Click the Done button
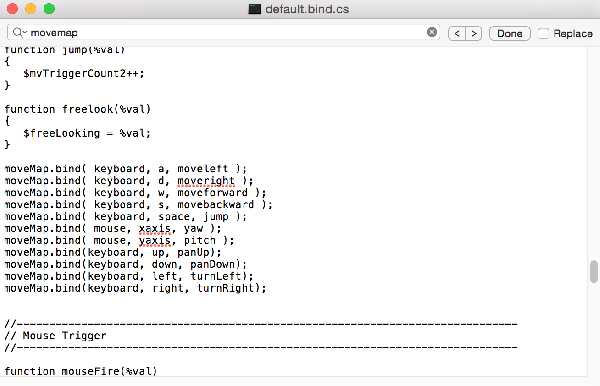 (x=510, y=34)
